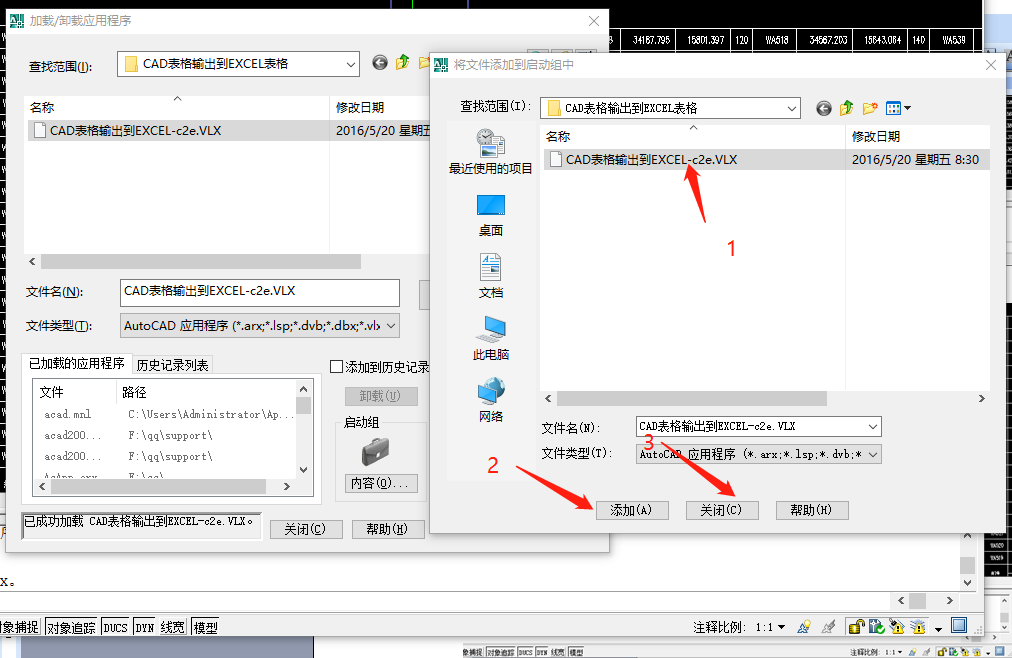Click the VLX file icon in the 加载/卸载应用程序 list

click(x=39, y=130)
